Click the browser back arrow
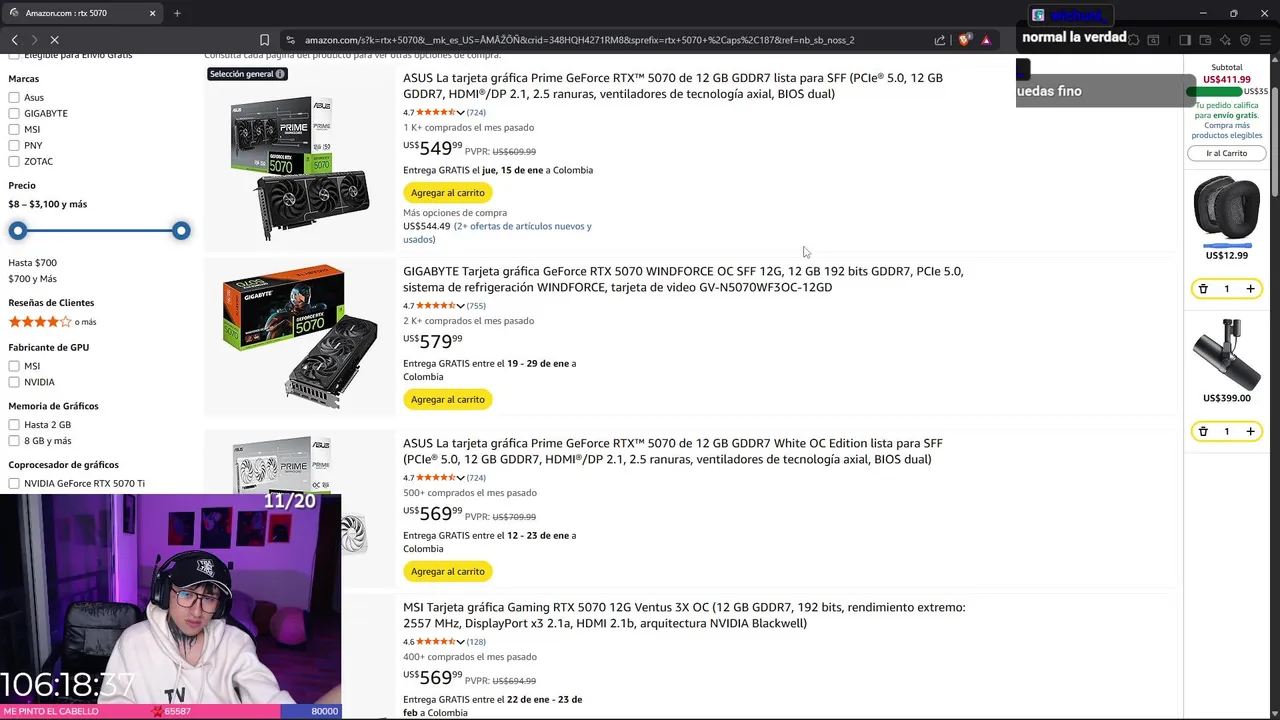The height and width of the screenshot is (720, 1280). coord(15,40)
